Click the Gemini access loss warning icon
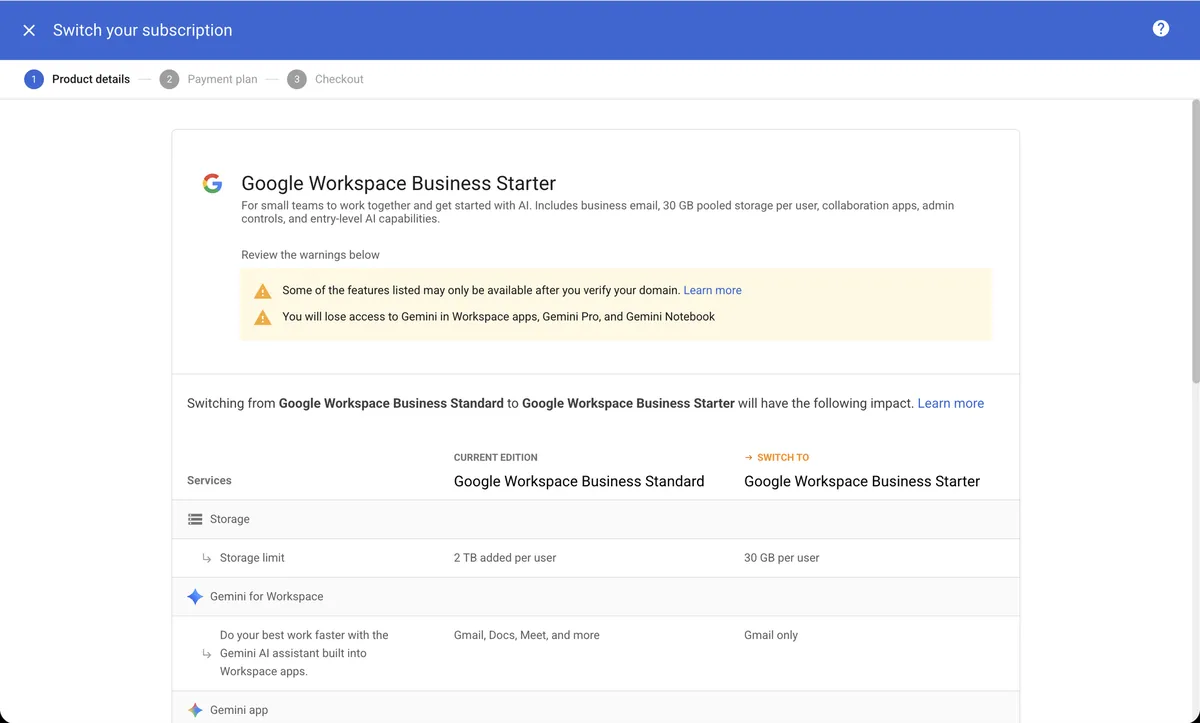The image size is (1200, 723). (x=262, y=317)
